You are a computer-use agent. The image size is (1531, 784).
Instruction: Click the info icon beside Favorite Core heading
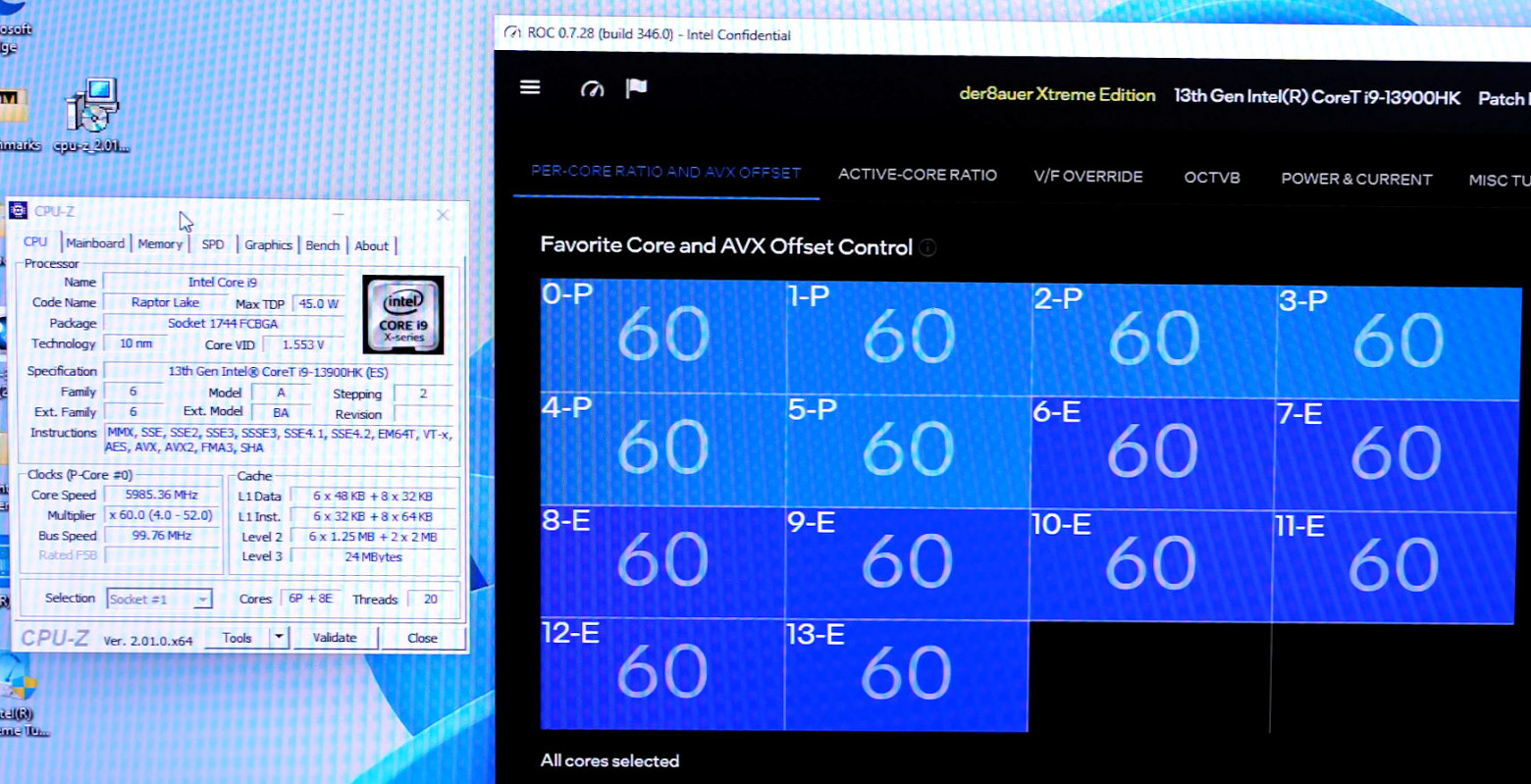tap(927, 247)
